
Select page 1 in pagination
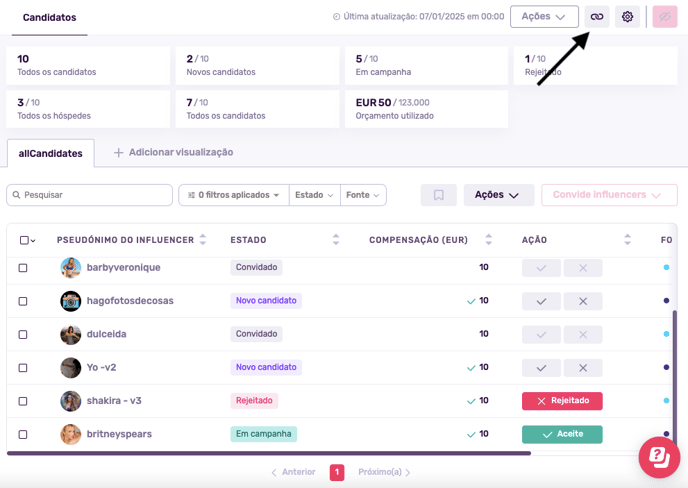pyautogui.click(x=337, y=473)
